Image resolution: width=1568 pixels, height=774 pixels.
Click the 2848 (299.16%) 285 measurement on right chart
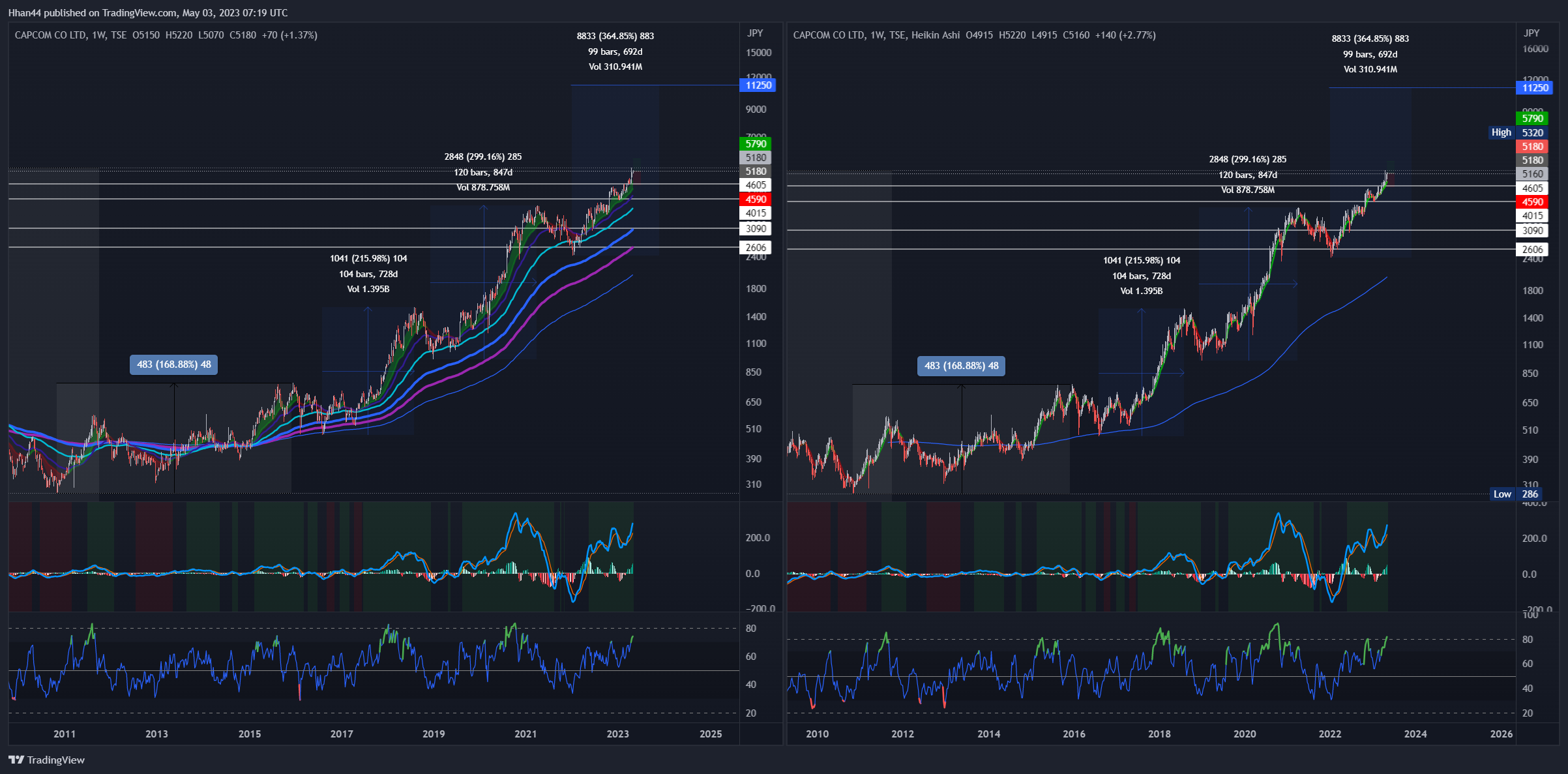tap(1248, 160)
